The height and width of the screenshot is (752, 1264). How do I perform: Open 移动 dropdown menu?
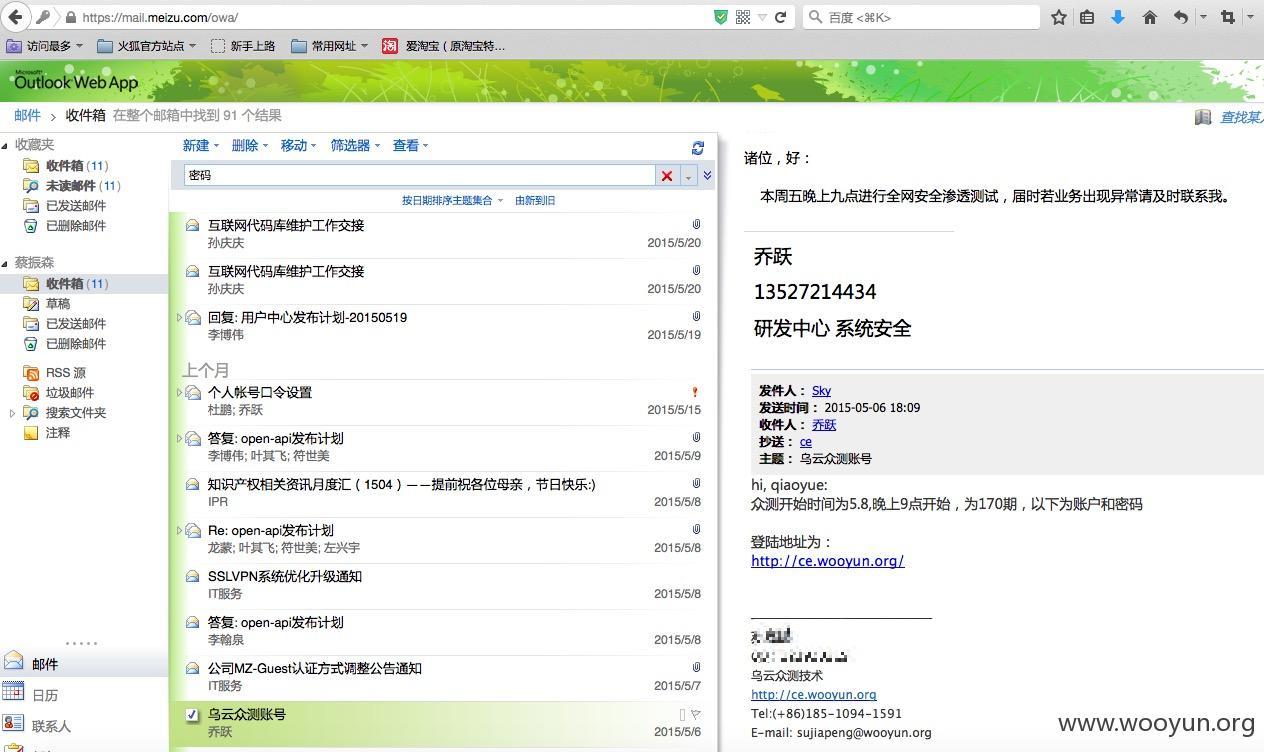click(298, 146)
